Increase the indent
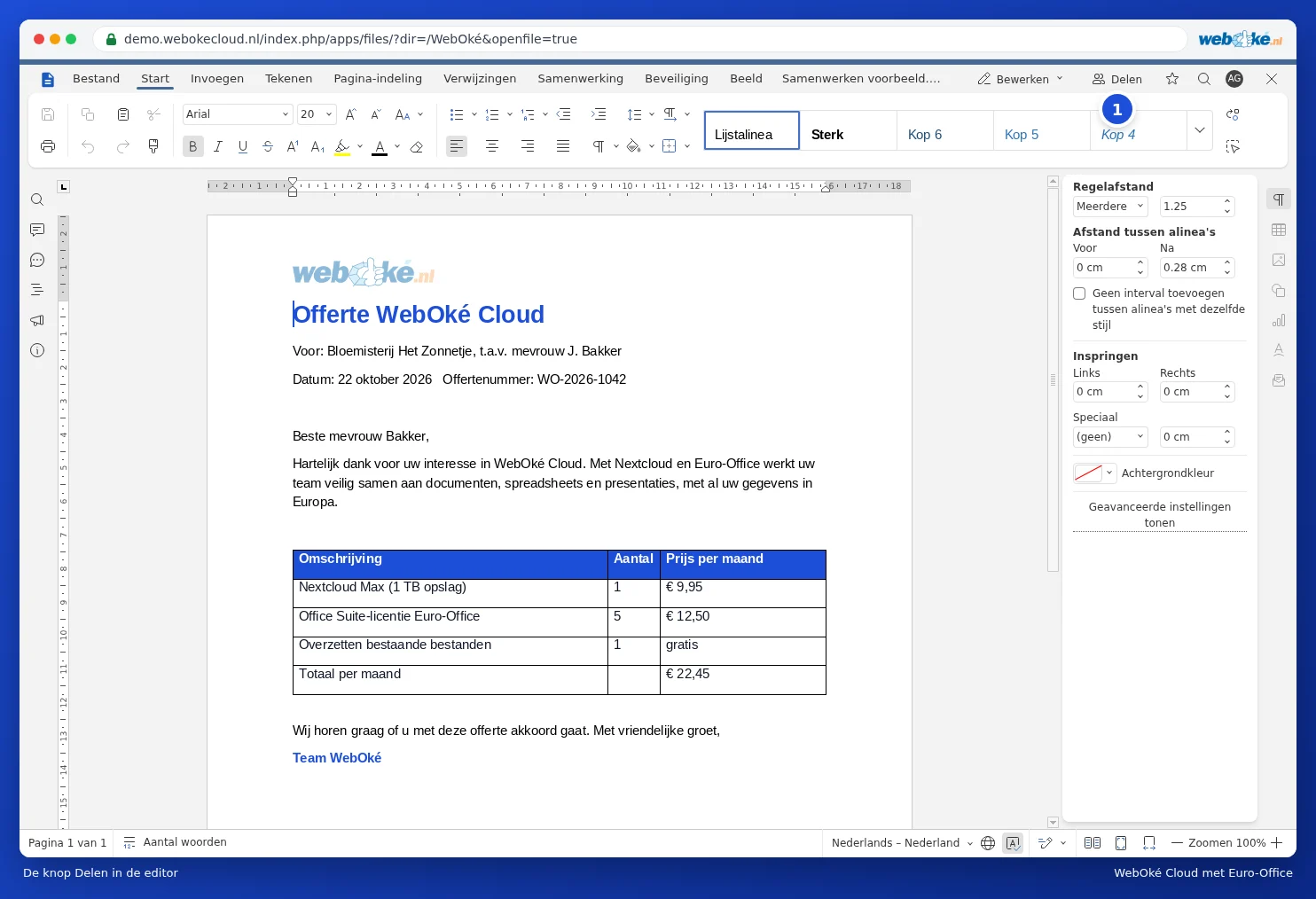 (599, 114)
